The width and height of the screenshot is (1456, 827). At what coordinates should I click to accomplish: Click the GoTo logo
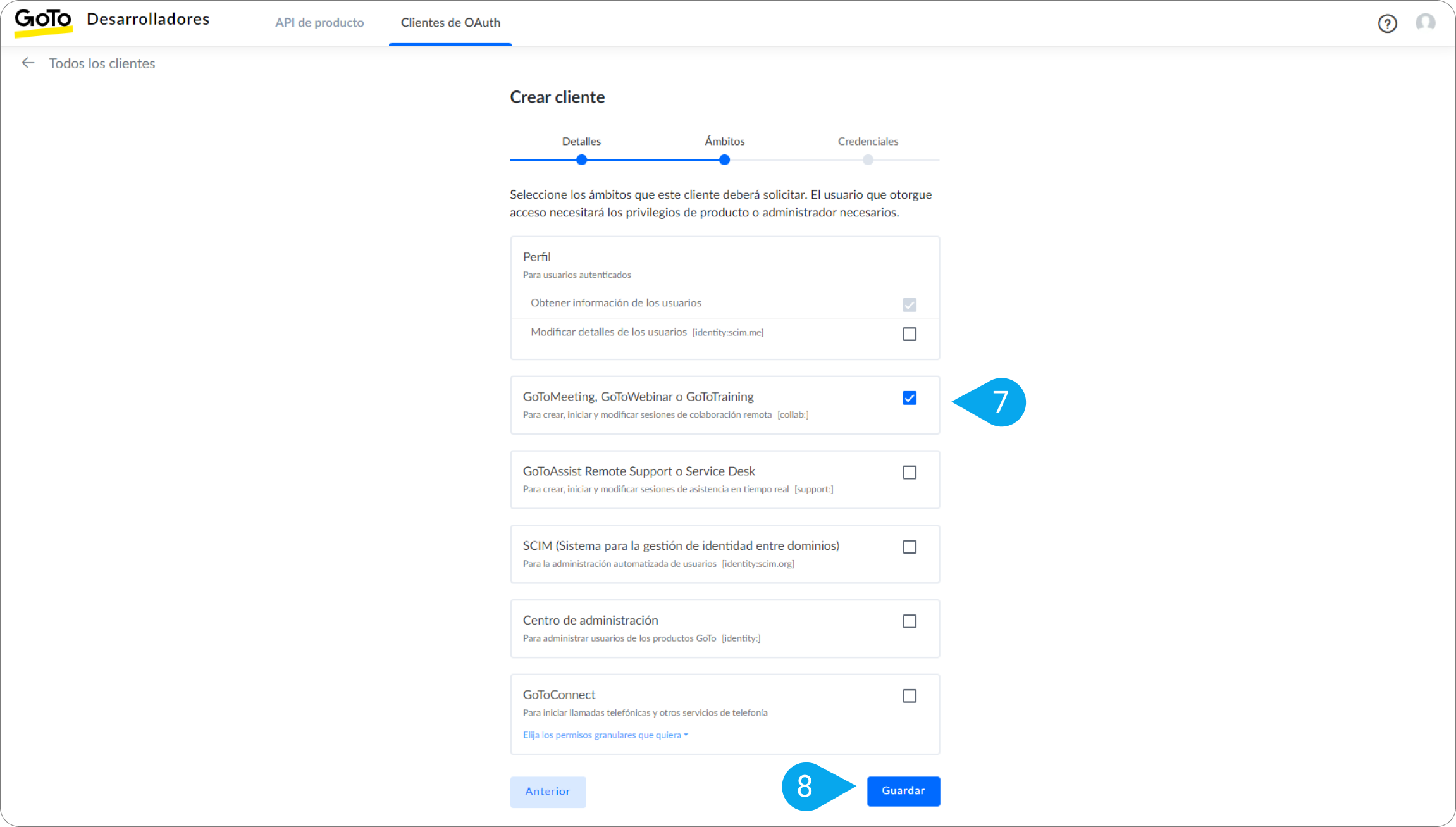pos(44,22)
